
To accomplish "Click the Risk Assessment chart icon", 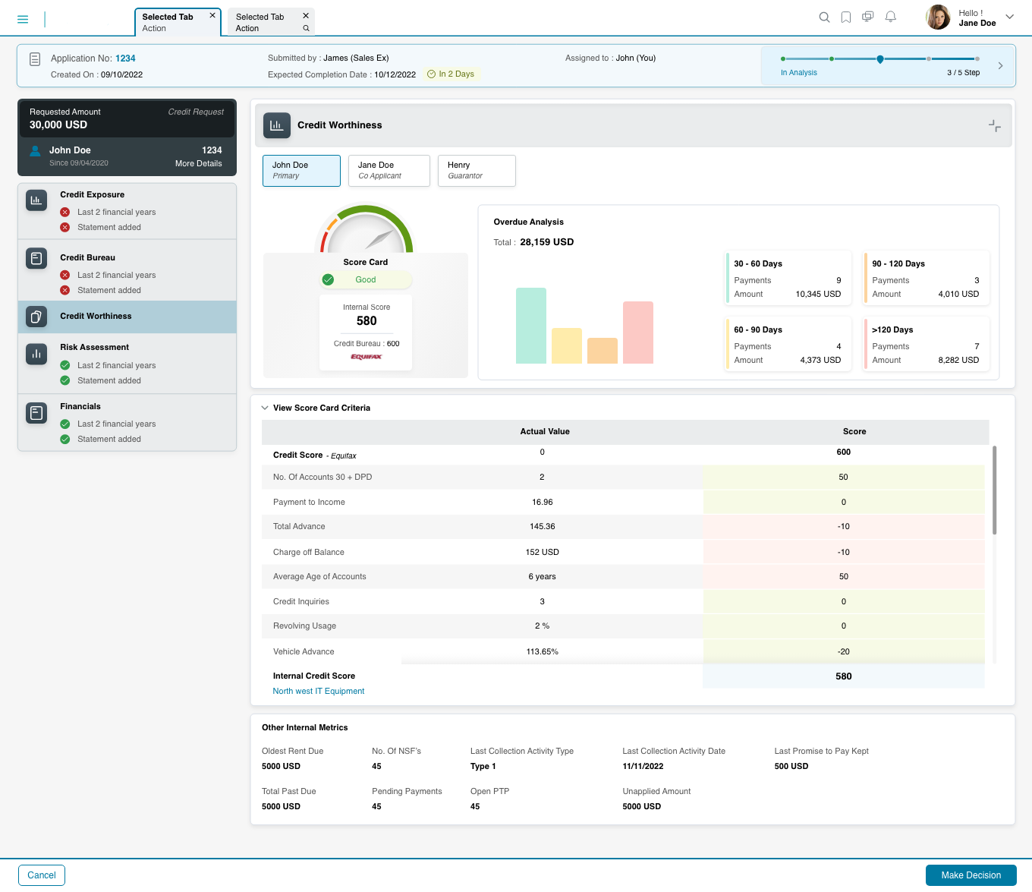I will (37, 354).
